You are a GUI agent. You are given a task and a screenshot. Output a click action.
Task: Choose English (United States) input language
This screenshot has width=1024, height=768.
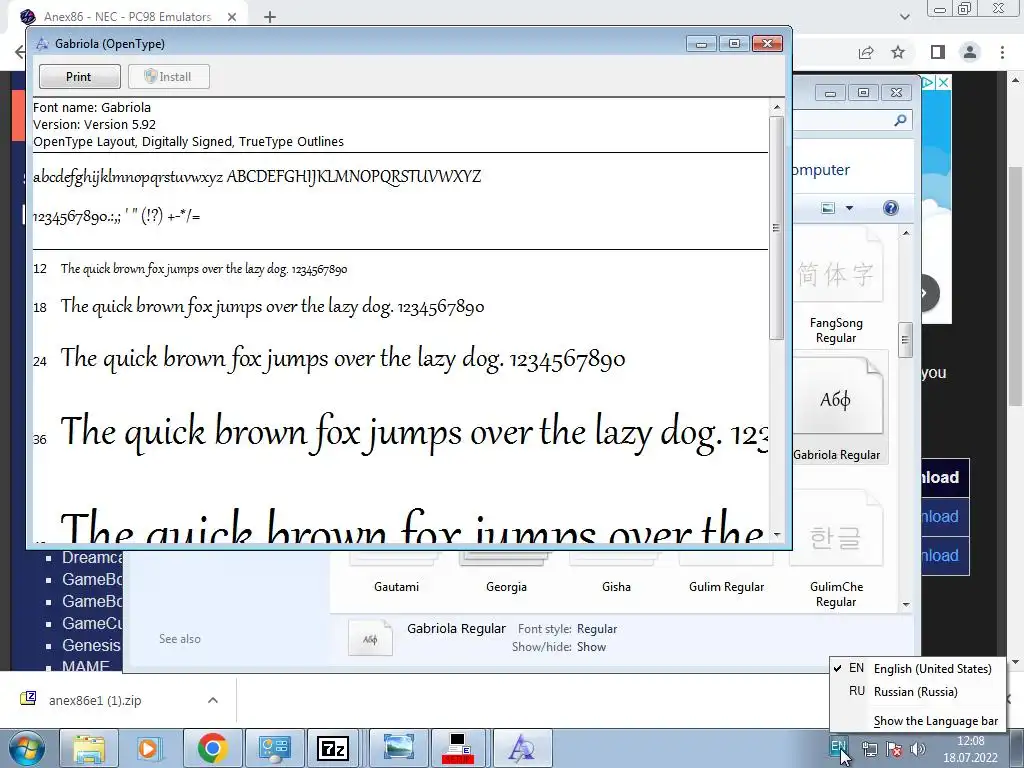(920, 669)
